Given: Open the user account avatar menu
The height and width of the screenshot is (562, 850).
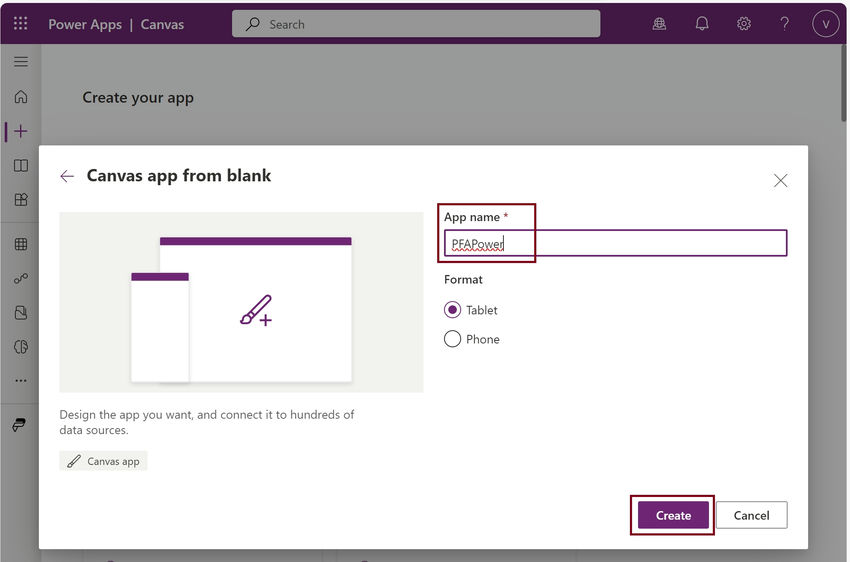Looking at the screenshot, I should 825,24.
